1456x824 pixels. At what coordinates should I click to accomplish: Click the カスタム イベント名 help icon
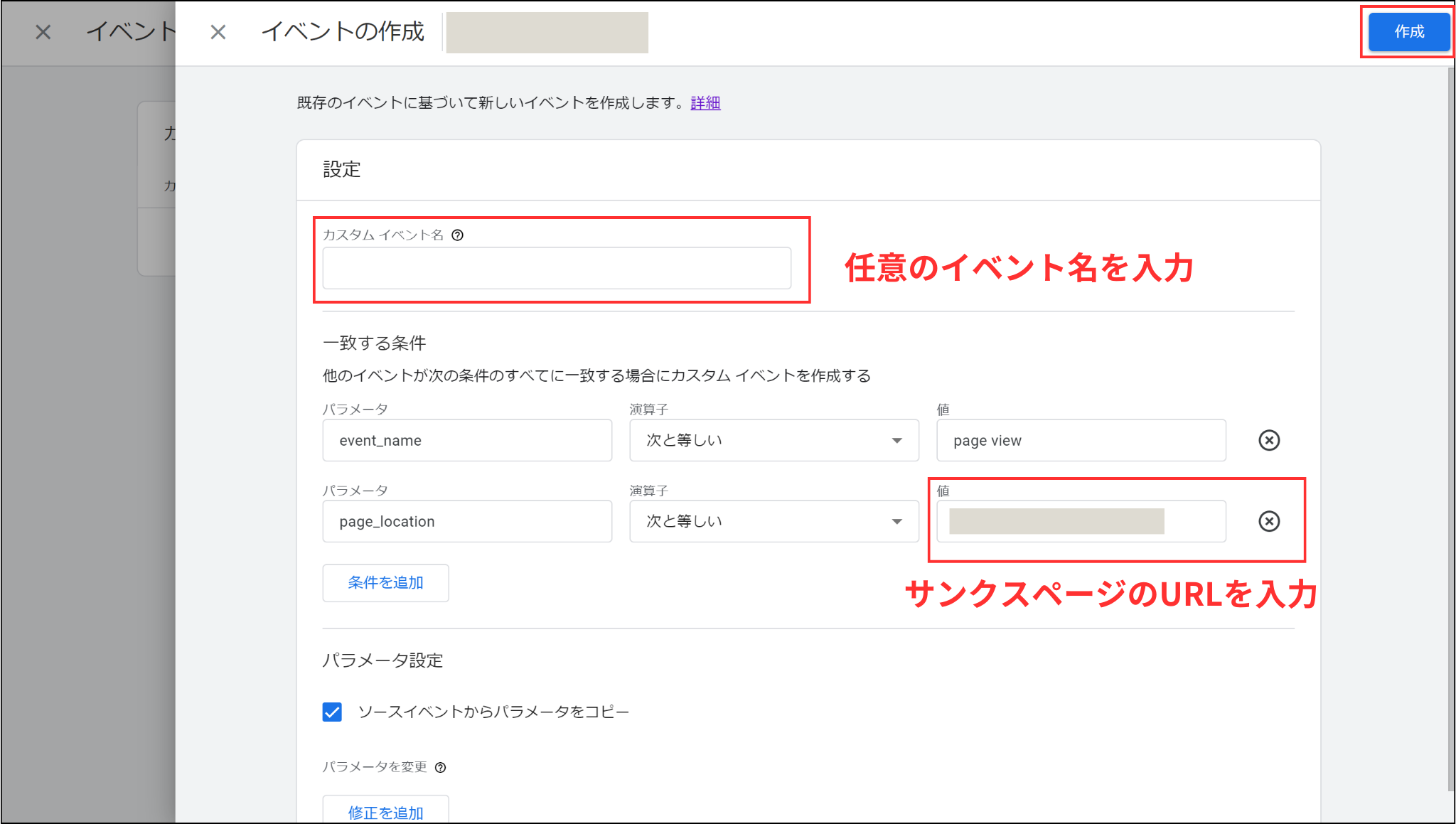[458, 235]
